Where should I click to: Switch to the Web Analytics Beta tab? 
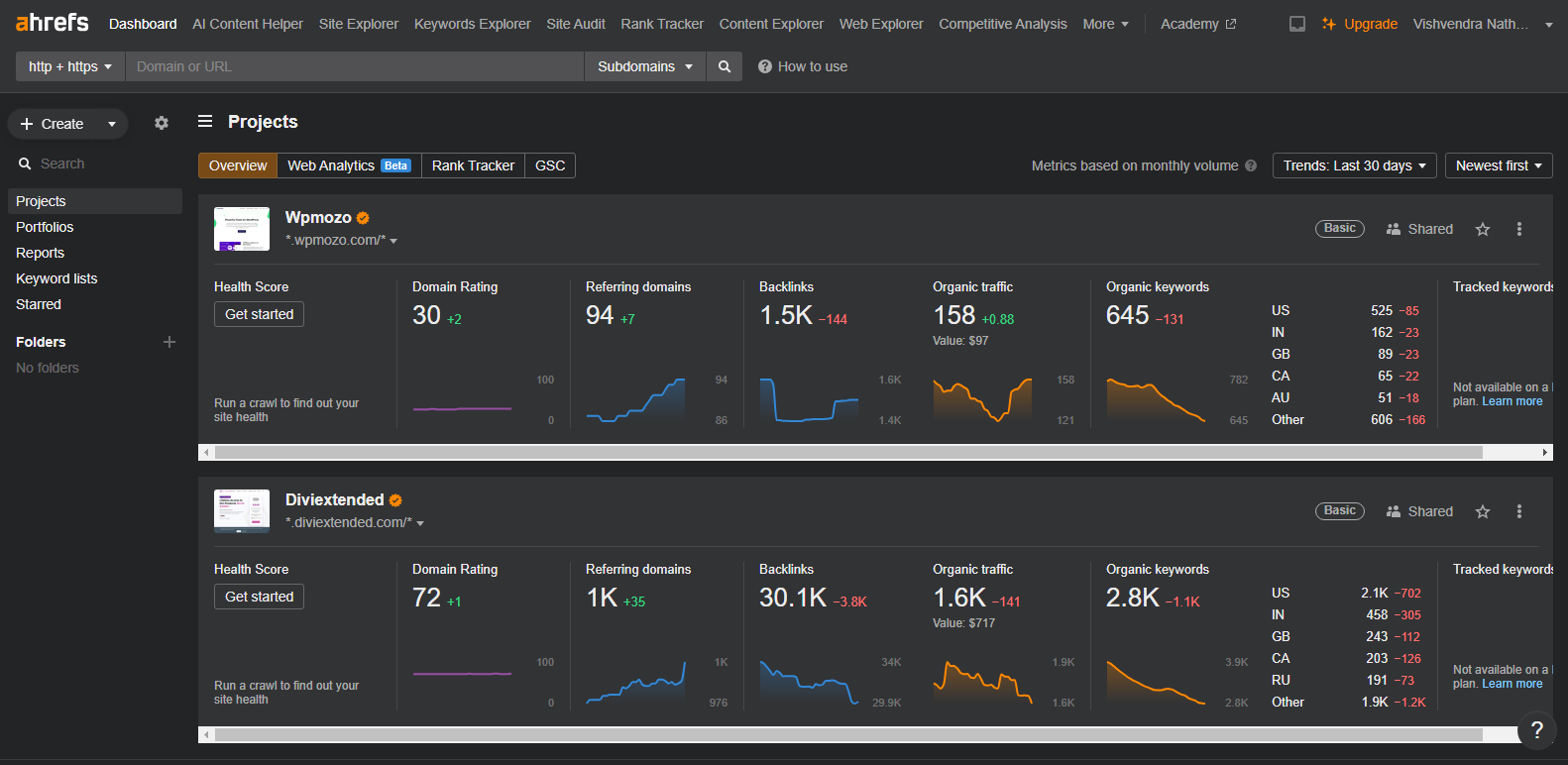click(x=349, y=165)
